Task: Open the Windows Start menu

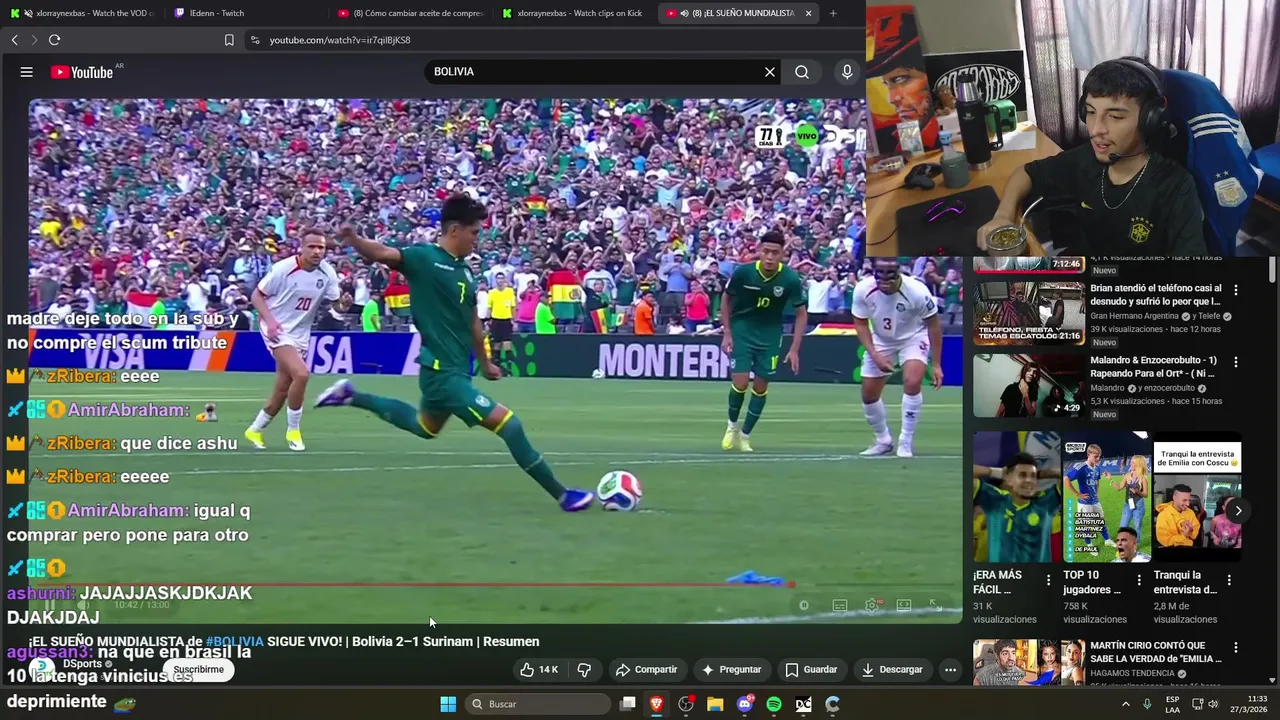Action: coord(448,704)
